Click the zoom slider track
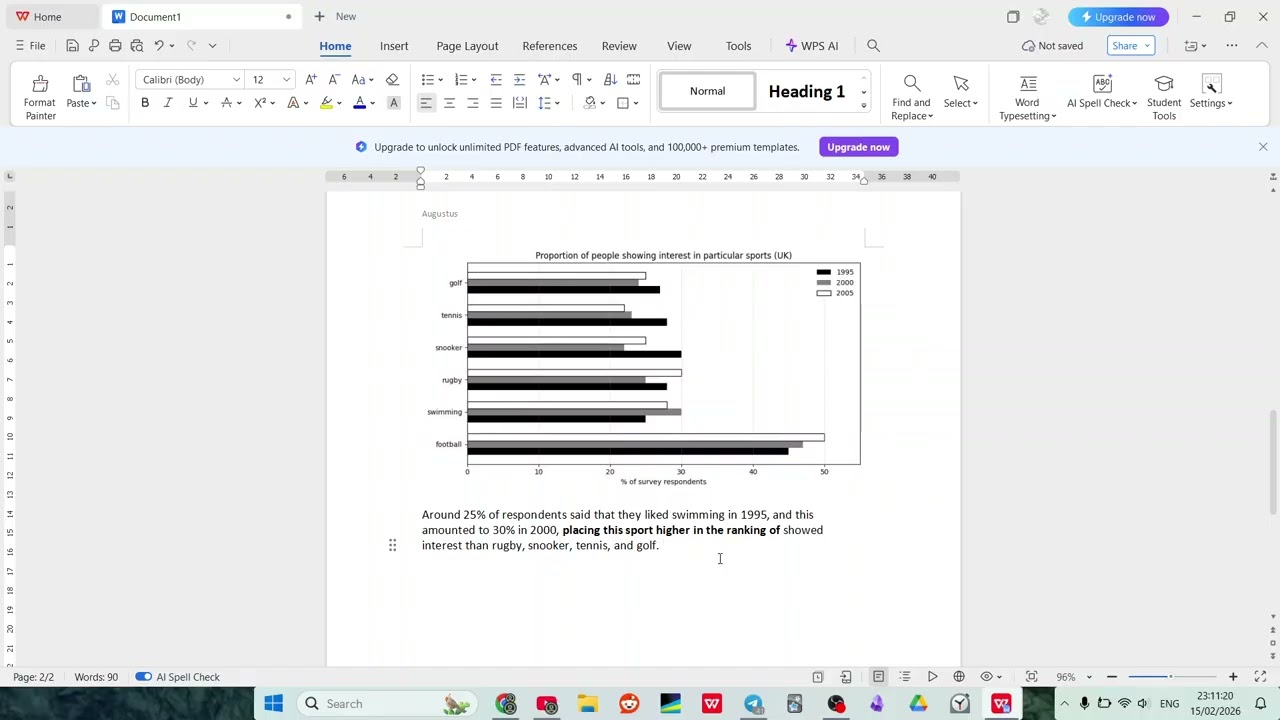 coord(1172,677)
